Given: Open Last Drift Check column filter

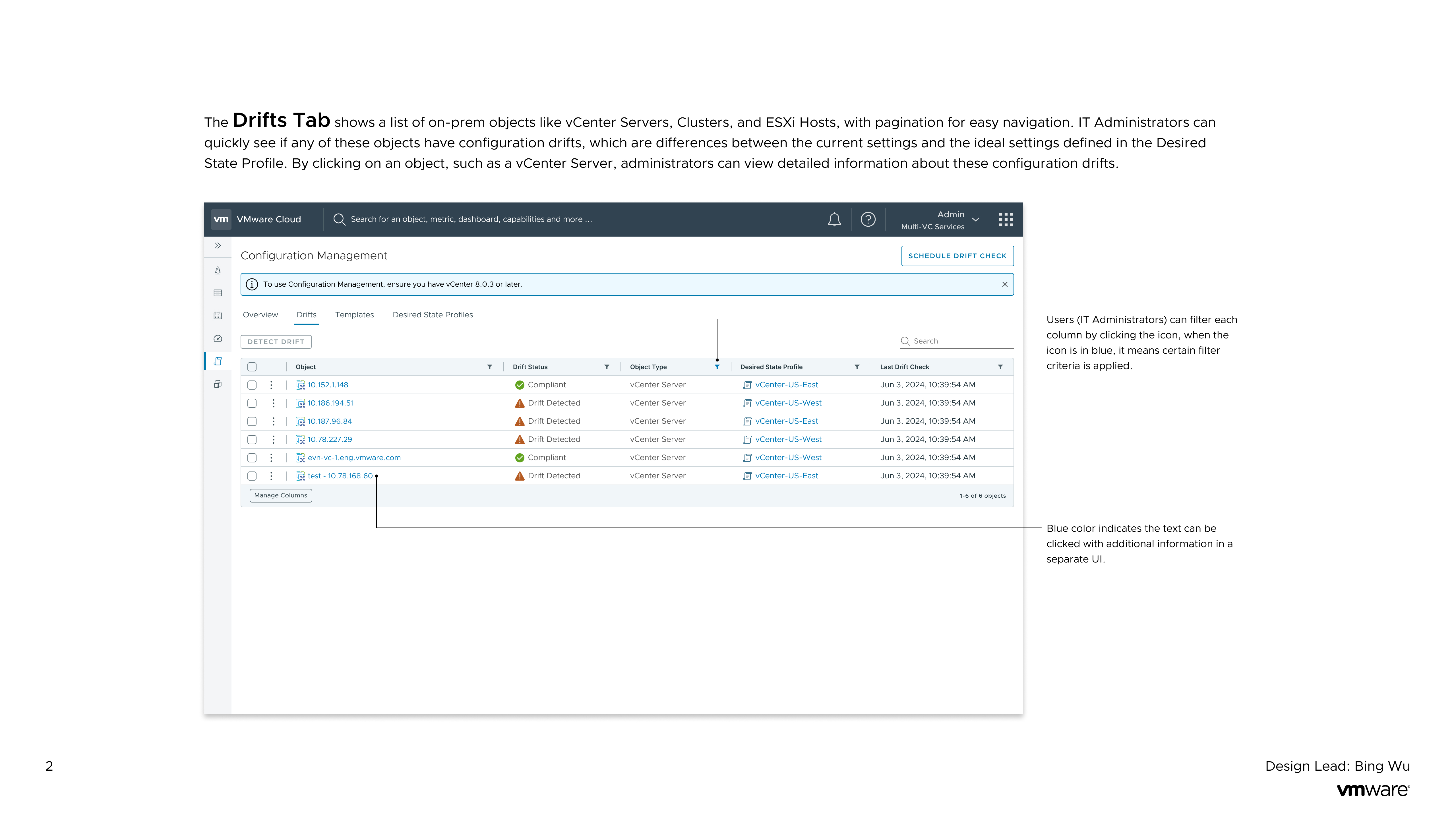Looking at the screenshot, I should (x=1000, y=367).
